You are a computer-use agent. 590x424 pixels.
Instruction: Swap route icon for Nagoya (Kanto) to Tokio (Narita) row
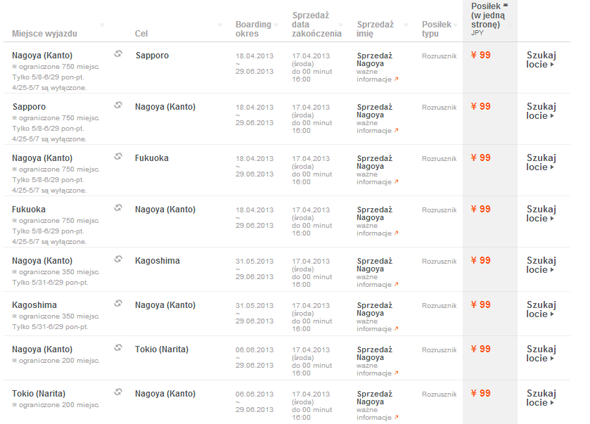pos(118,348)
